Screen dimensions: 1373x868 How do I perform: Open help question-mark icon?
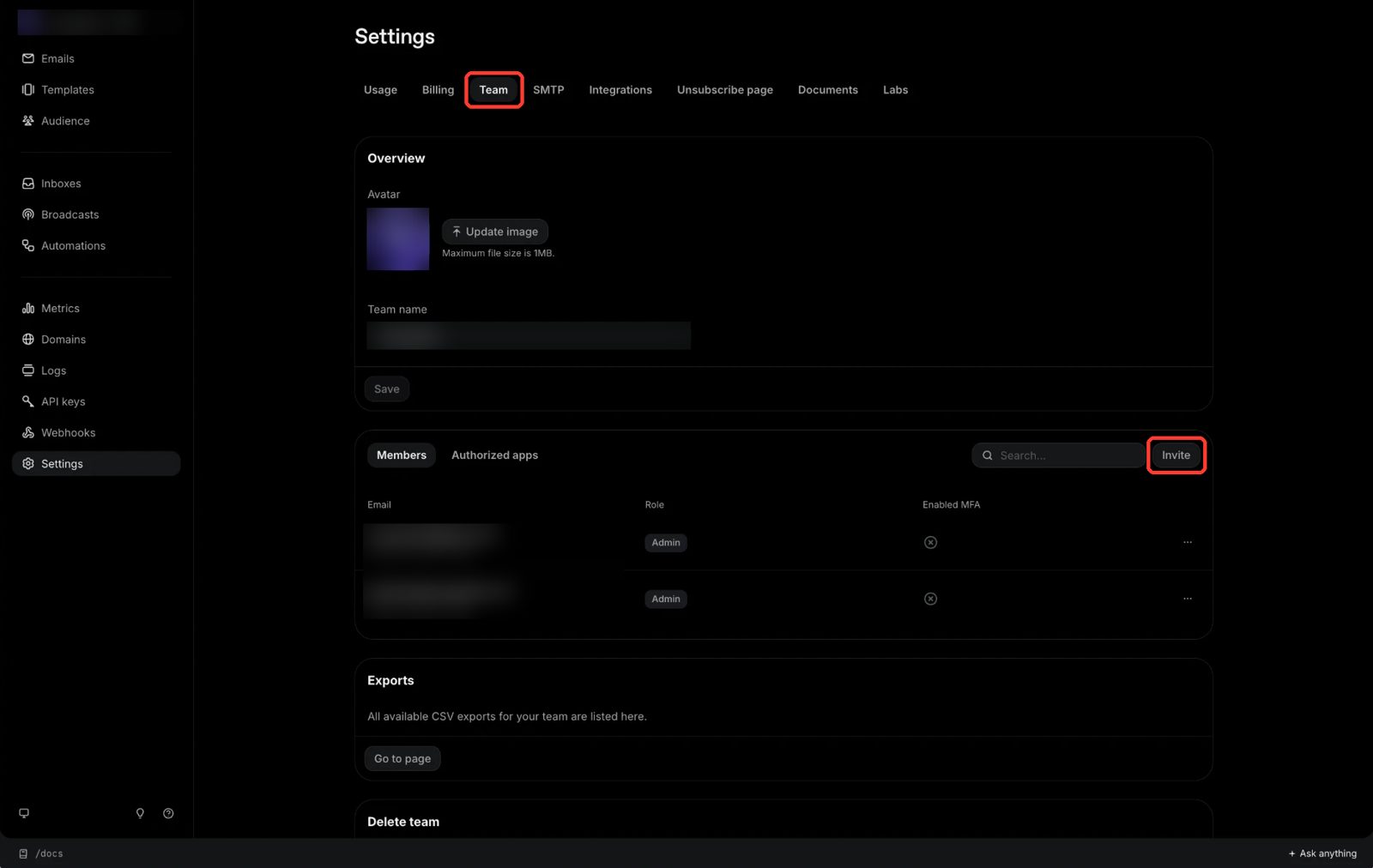(168, 813)
